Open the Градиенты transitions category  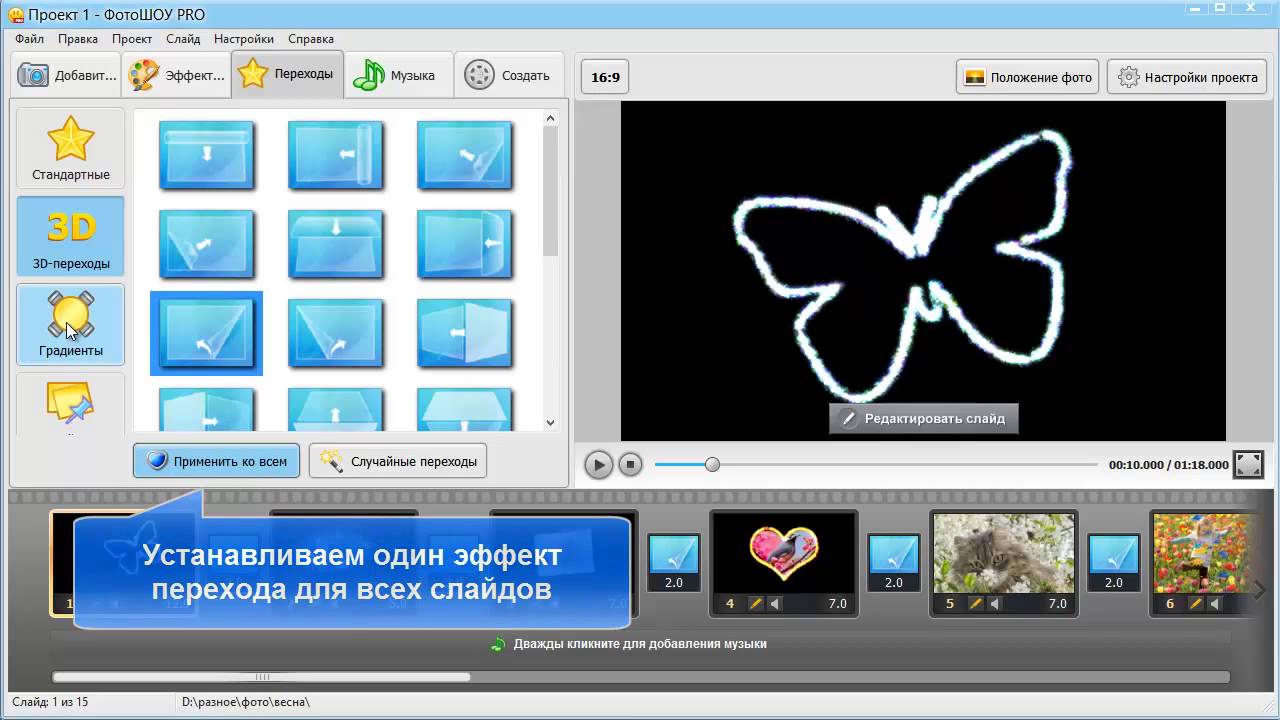tap(71, 324)
